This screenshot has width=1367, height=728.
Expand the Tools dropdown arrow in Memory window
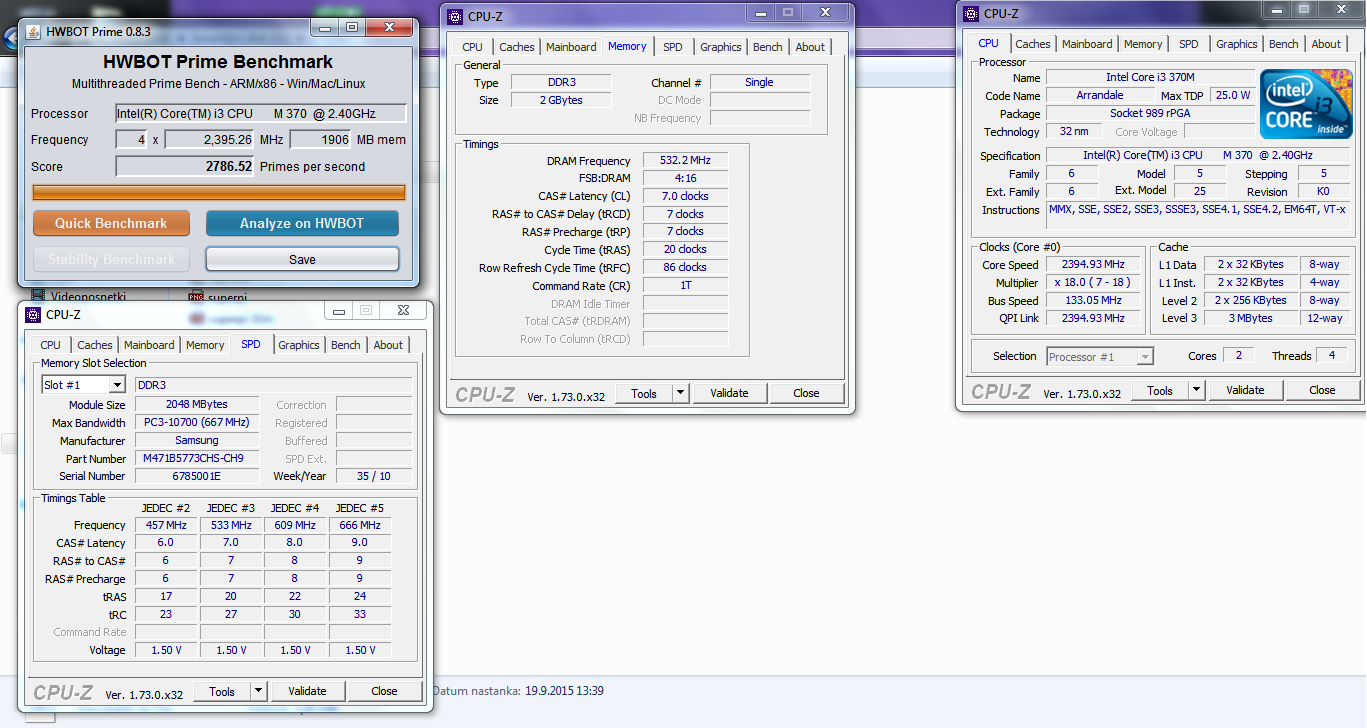[681, 393]
